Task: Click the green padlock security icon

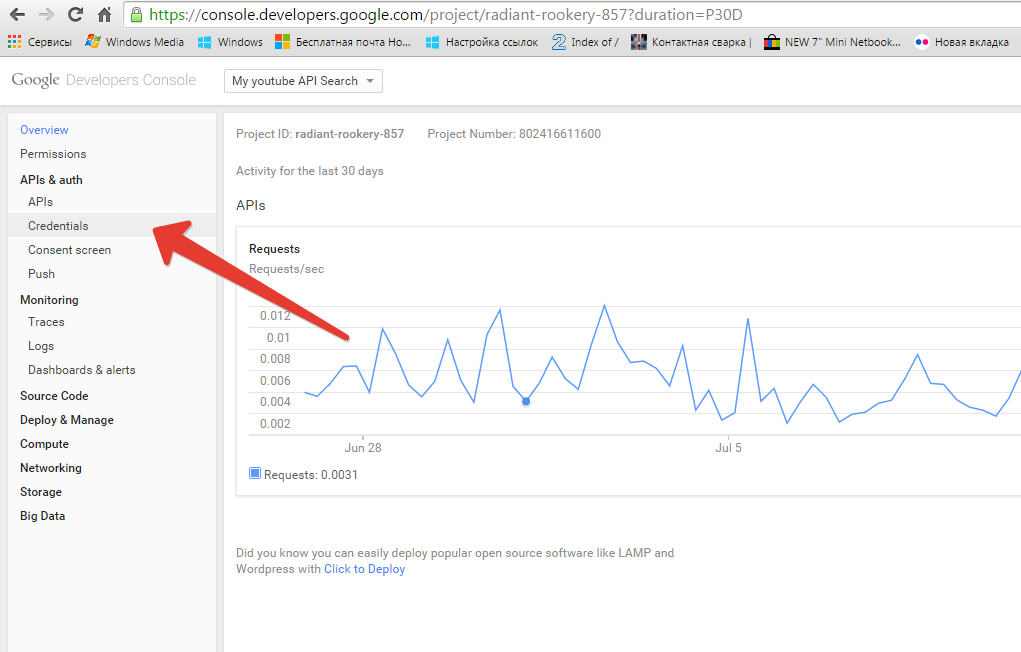Action: pos(136,14)
